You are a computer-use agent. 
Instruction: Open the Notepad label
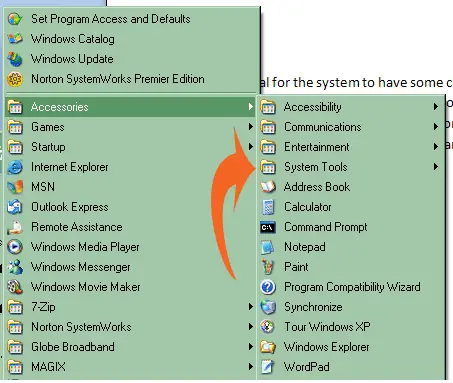(x=305, y=247)
